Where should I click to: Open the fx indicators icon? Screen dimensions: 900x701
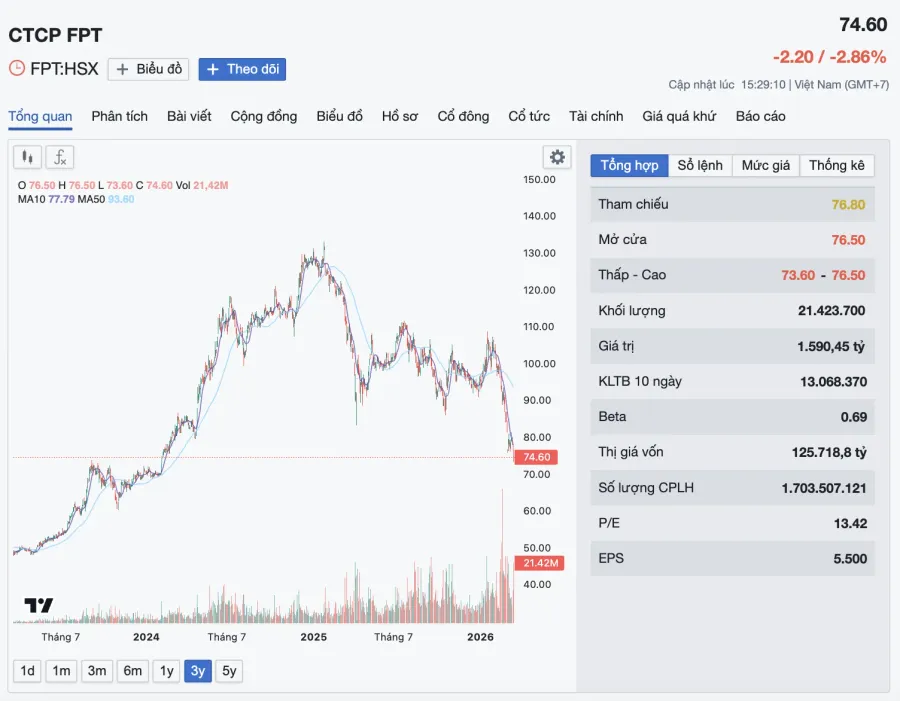click(x=60, y=157)
